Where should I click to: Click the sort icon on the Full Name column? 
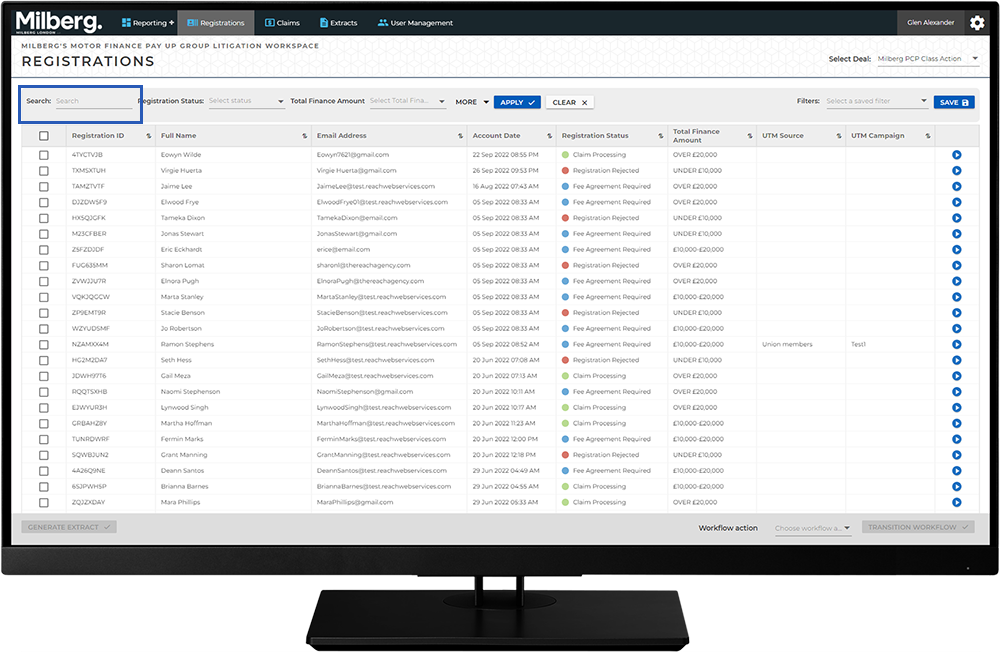[304, 136]
